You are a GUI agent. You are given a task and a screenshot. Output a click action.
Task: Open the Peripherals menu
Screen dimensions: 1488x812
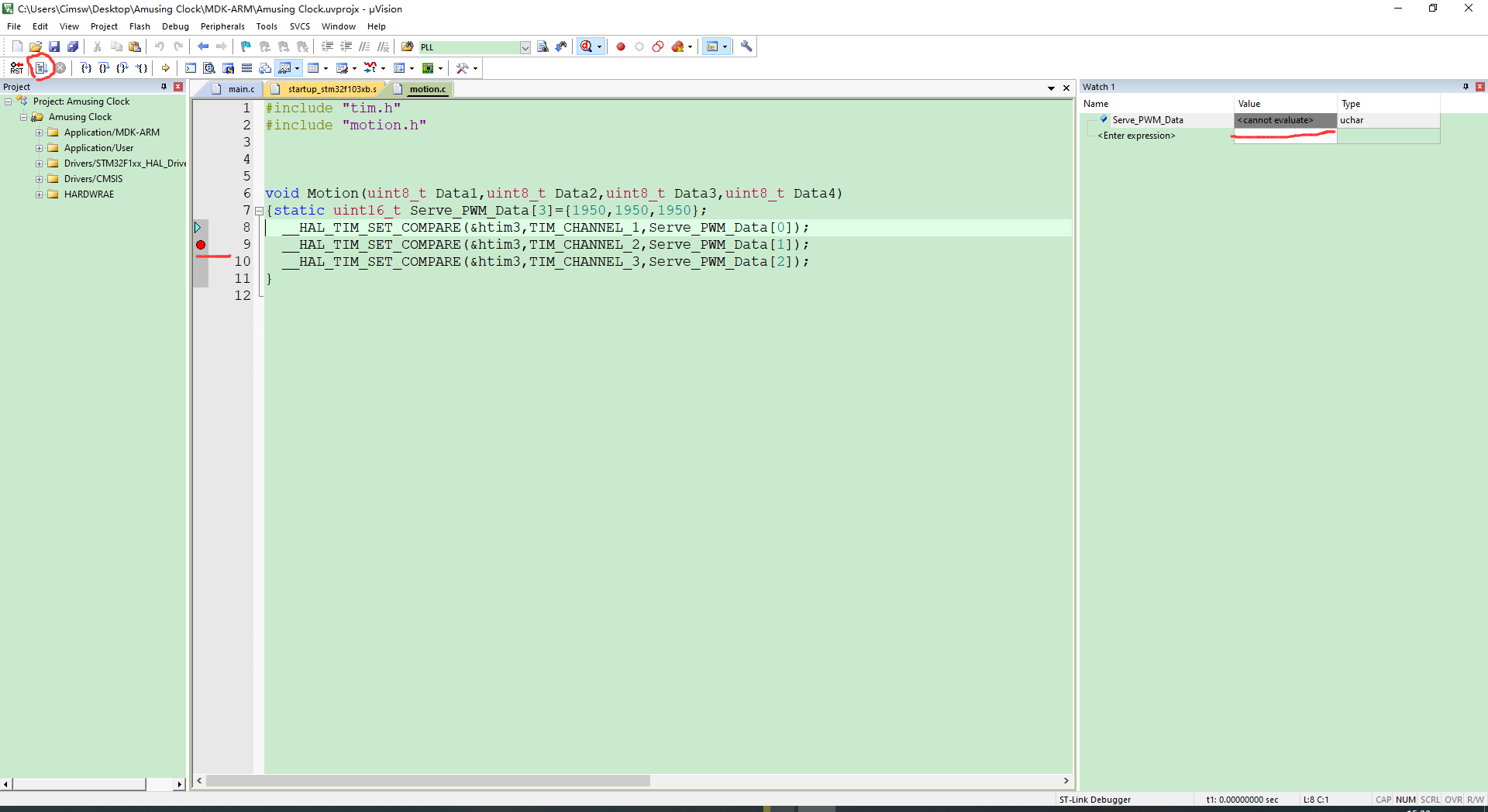[222, 26]
